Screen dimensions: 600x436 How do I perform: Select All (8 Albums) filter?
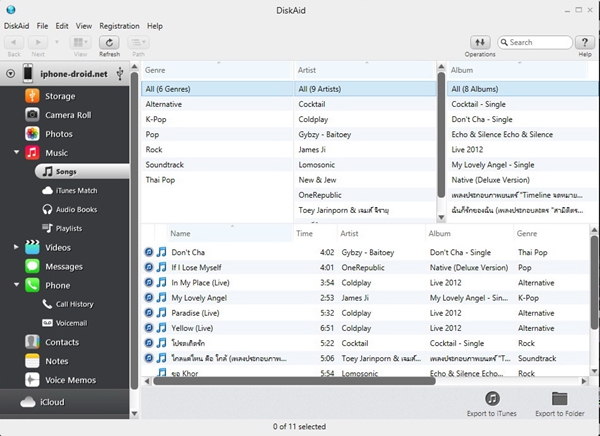point(523,89)
